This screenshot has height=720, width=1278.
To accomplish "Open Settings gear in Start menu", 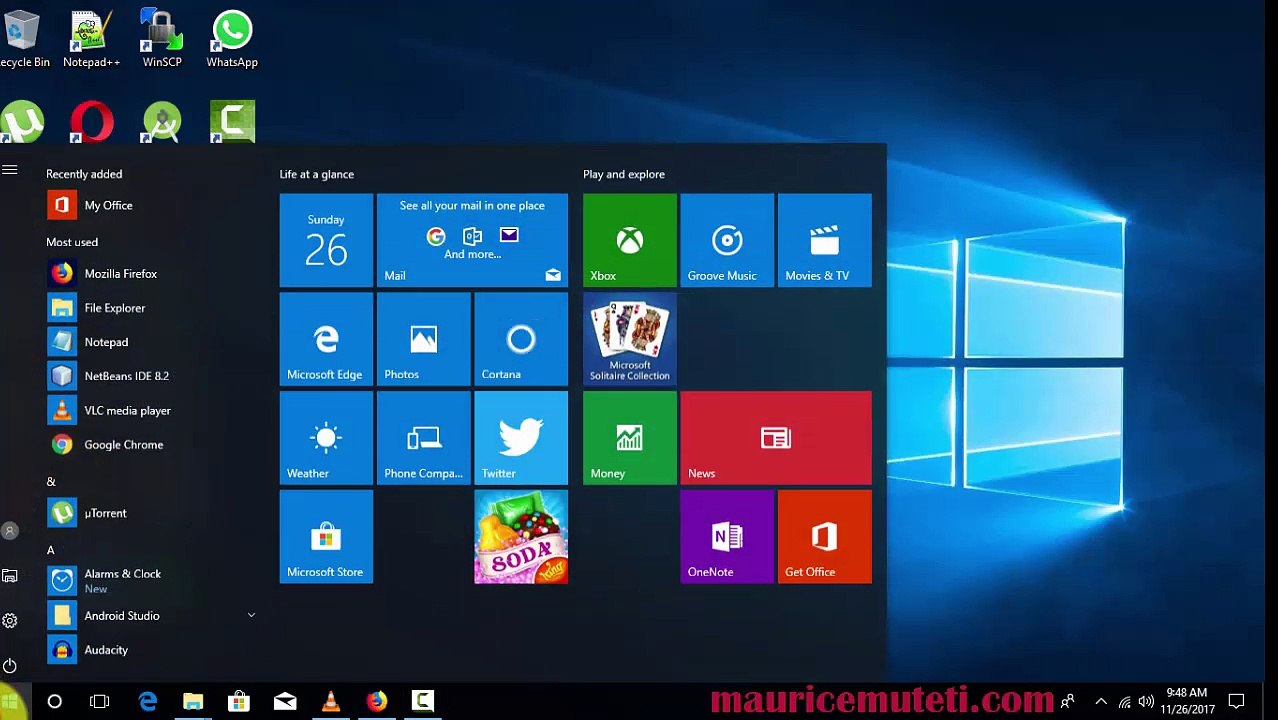I will 10,621.
